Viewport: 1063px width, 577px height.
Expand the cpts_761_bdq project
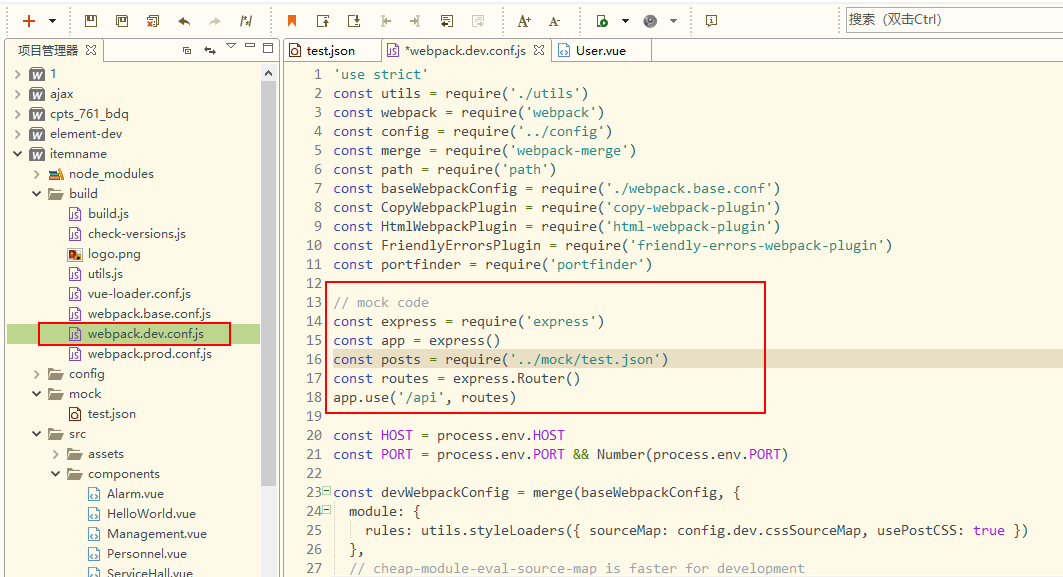[18, 114]
